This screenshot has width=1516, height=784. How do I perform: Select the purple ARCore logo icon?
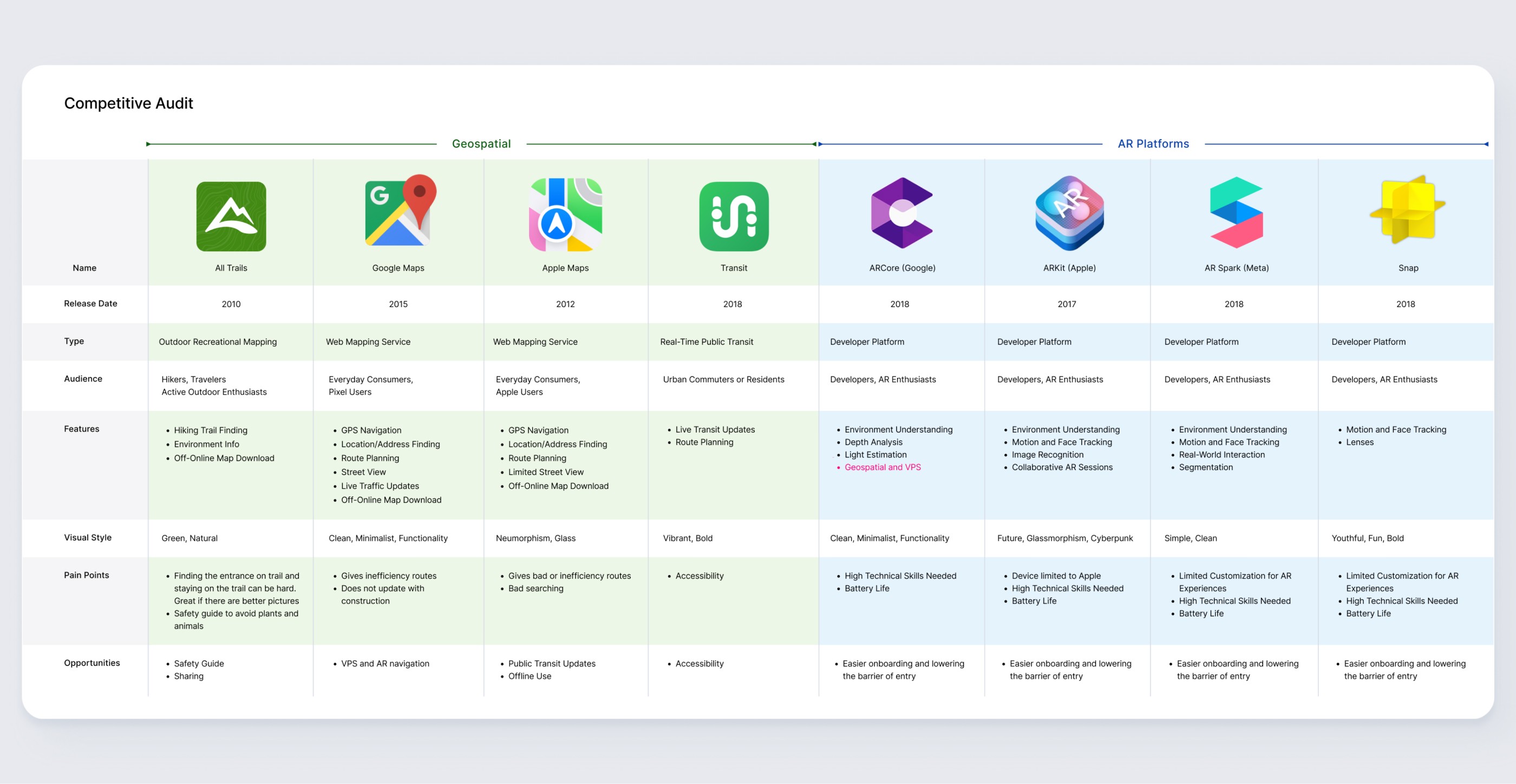click(901, 212)
